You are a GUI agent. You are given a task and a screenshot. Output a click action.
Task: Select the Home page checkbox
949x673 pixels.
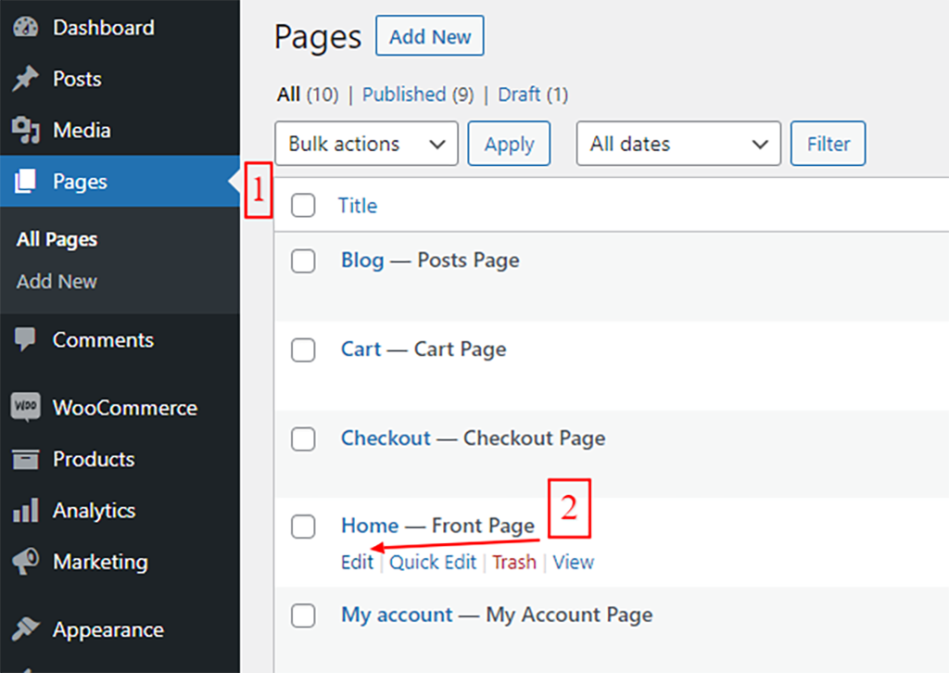303,526
